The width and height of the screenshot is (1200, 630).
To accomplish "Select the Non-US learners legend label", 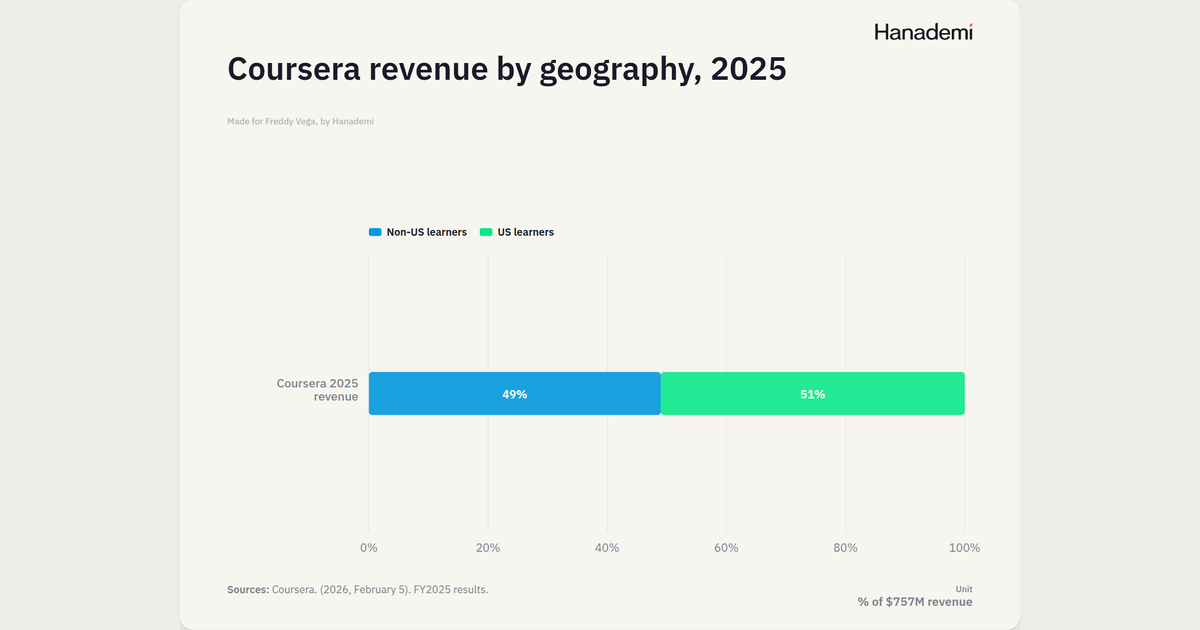I will 427,232.
